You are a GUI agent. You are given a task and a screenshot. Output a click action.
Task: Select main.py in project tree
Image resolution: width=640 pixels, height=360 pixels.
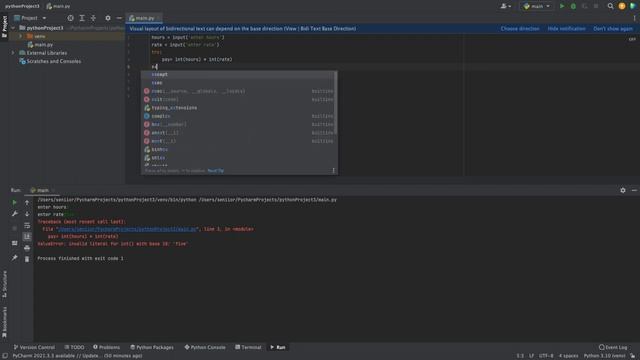click(44, 44)
